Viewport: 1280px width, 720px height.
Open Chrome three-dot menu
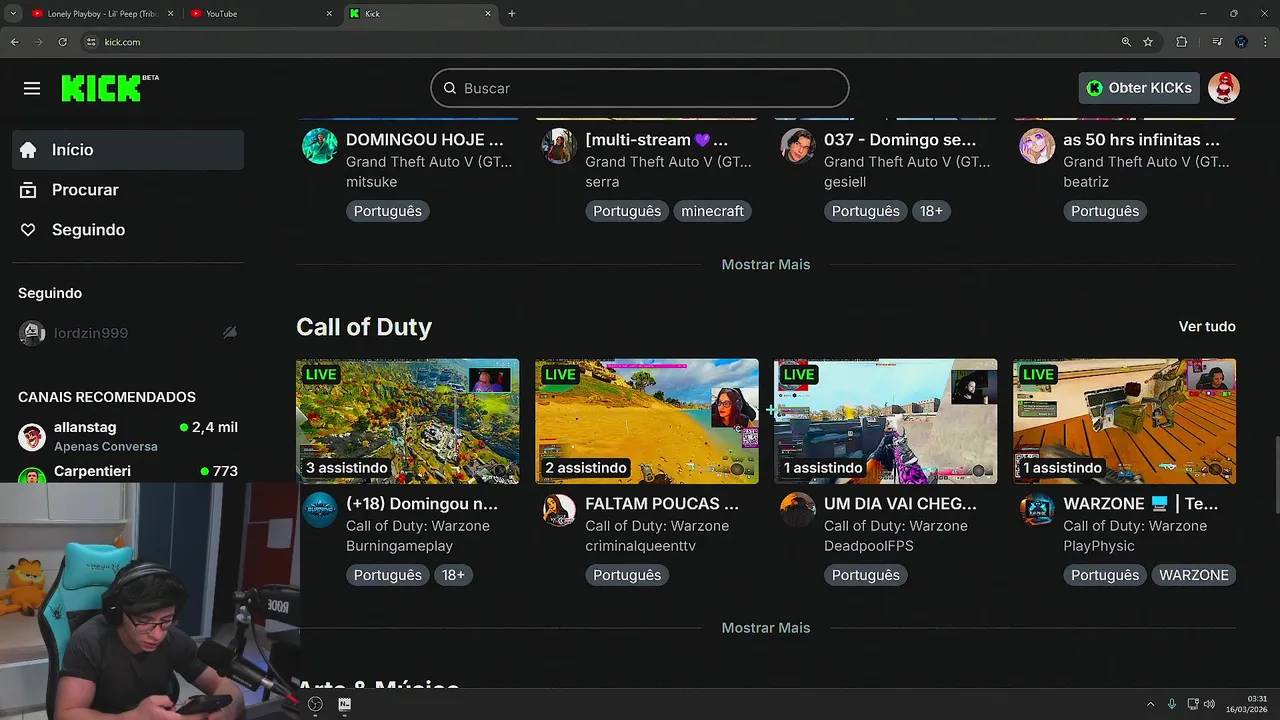1266,42
